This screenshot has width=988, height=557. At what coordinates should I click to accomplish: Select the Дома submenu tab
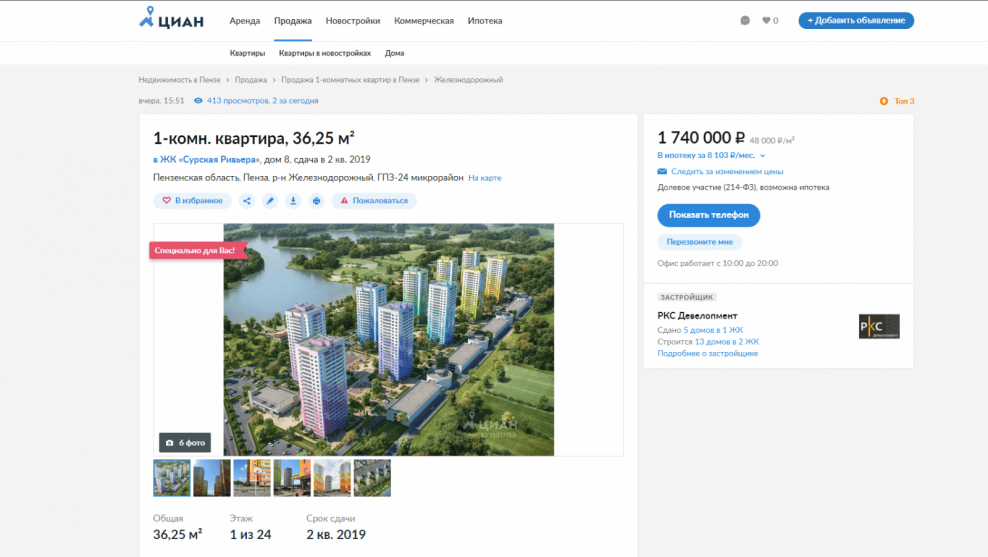[x=394, y=54]
